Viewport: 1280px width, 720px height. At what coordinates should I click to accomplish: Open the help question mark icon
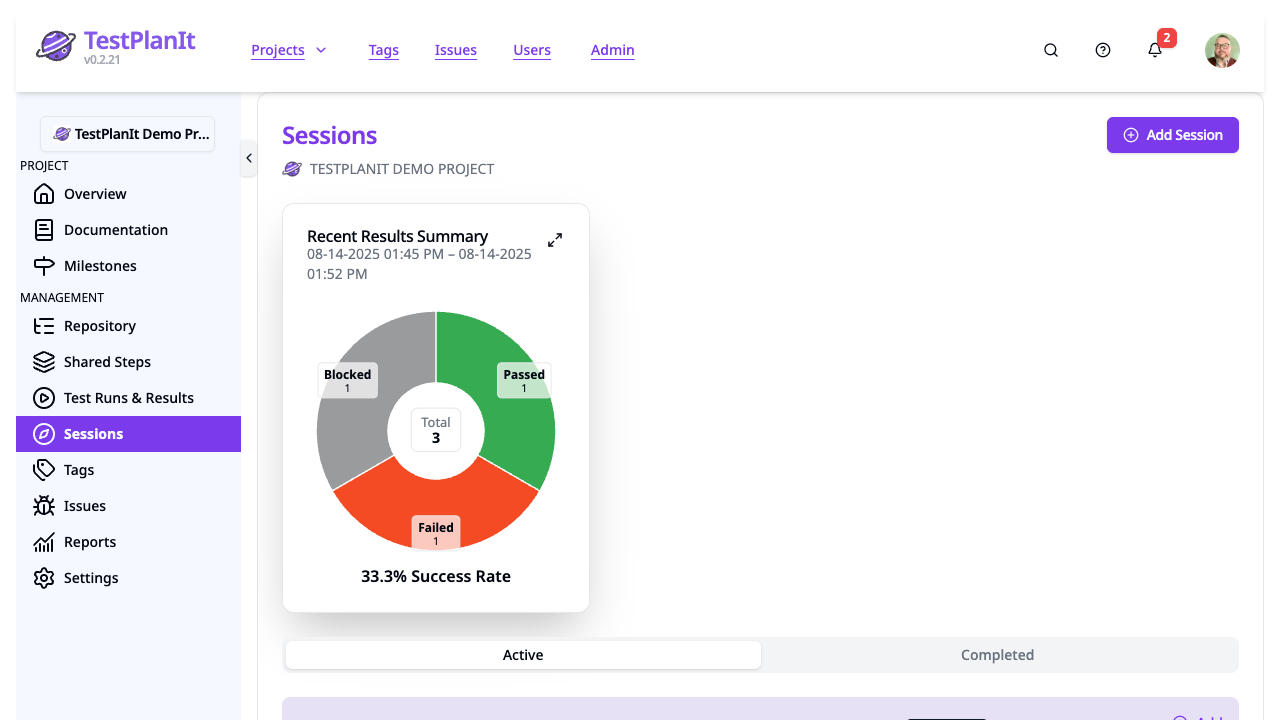click(x=1102, y=50)
